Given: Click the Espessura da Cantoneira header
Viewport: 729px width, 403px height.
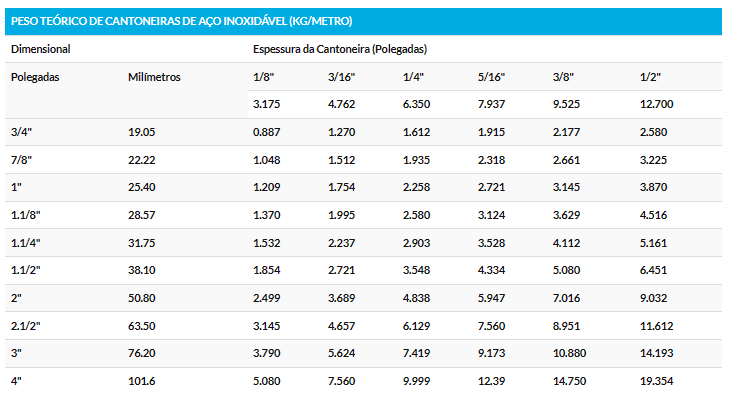Looking at the screenshot, I should (x=340, y=49).
